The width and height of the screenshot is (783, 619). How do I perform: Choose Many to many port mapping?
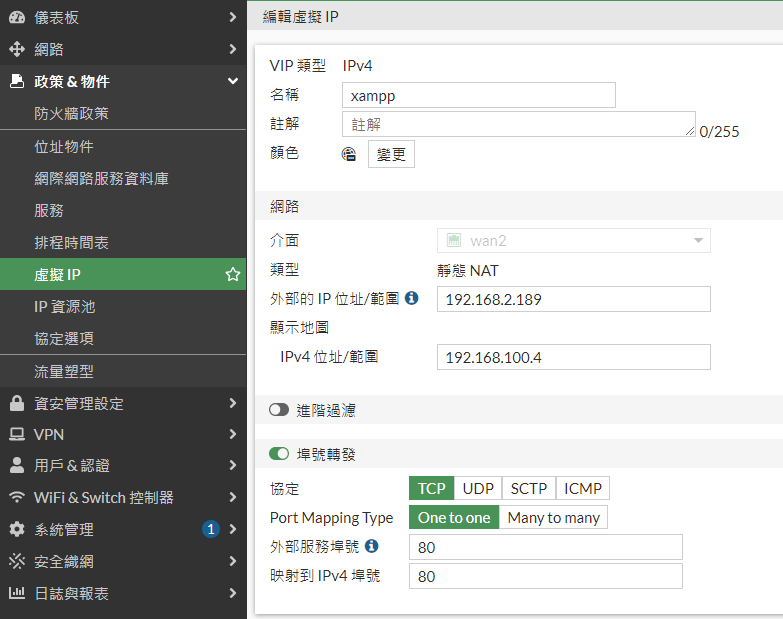553,518
